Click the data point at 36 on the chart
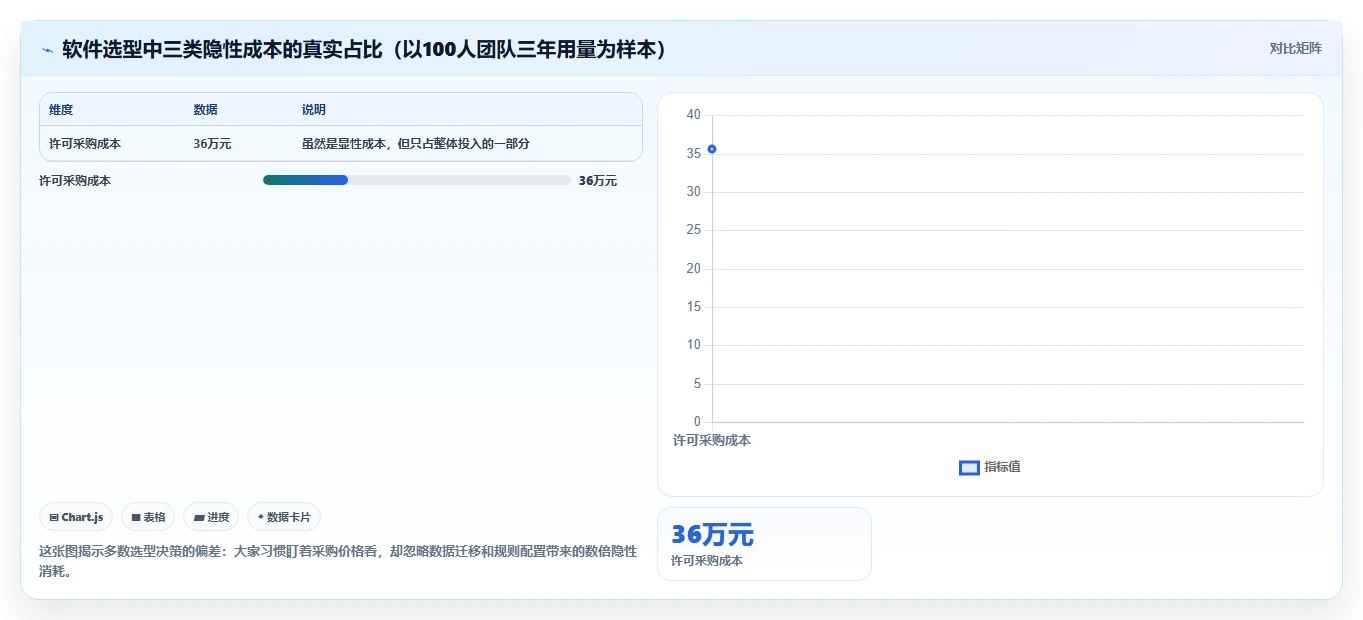 click(712, 149)
